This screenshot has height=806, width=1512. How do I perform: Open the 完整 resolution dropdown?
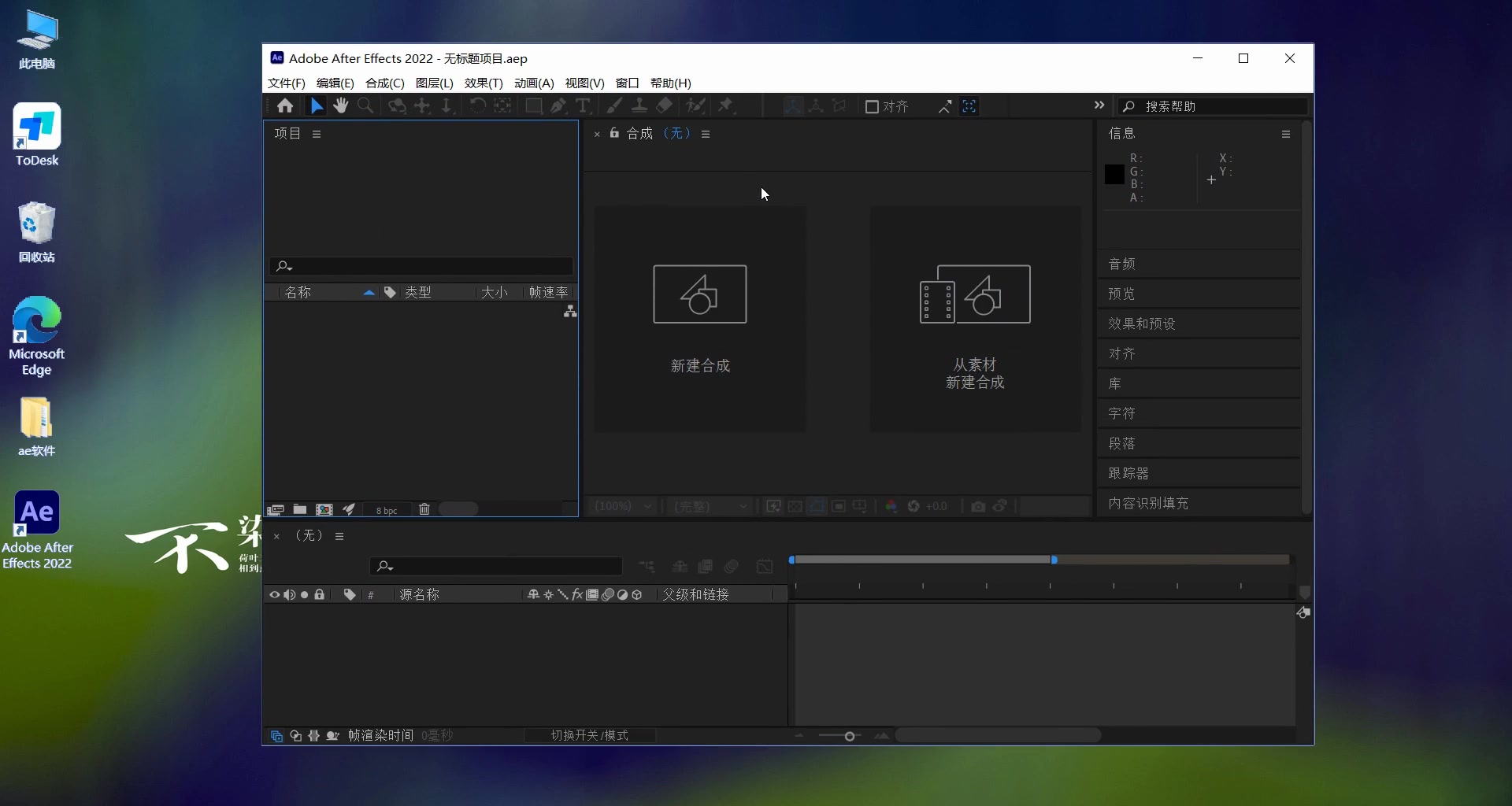coord(709,507)
